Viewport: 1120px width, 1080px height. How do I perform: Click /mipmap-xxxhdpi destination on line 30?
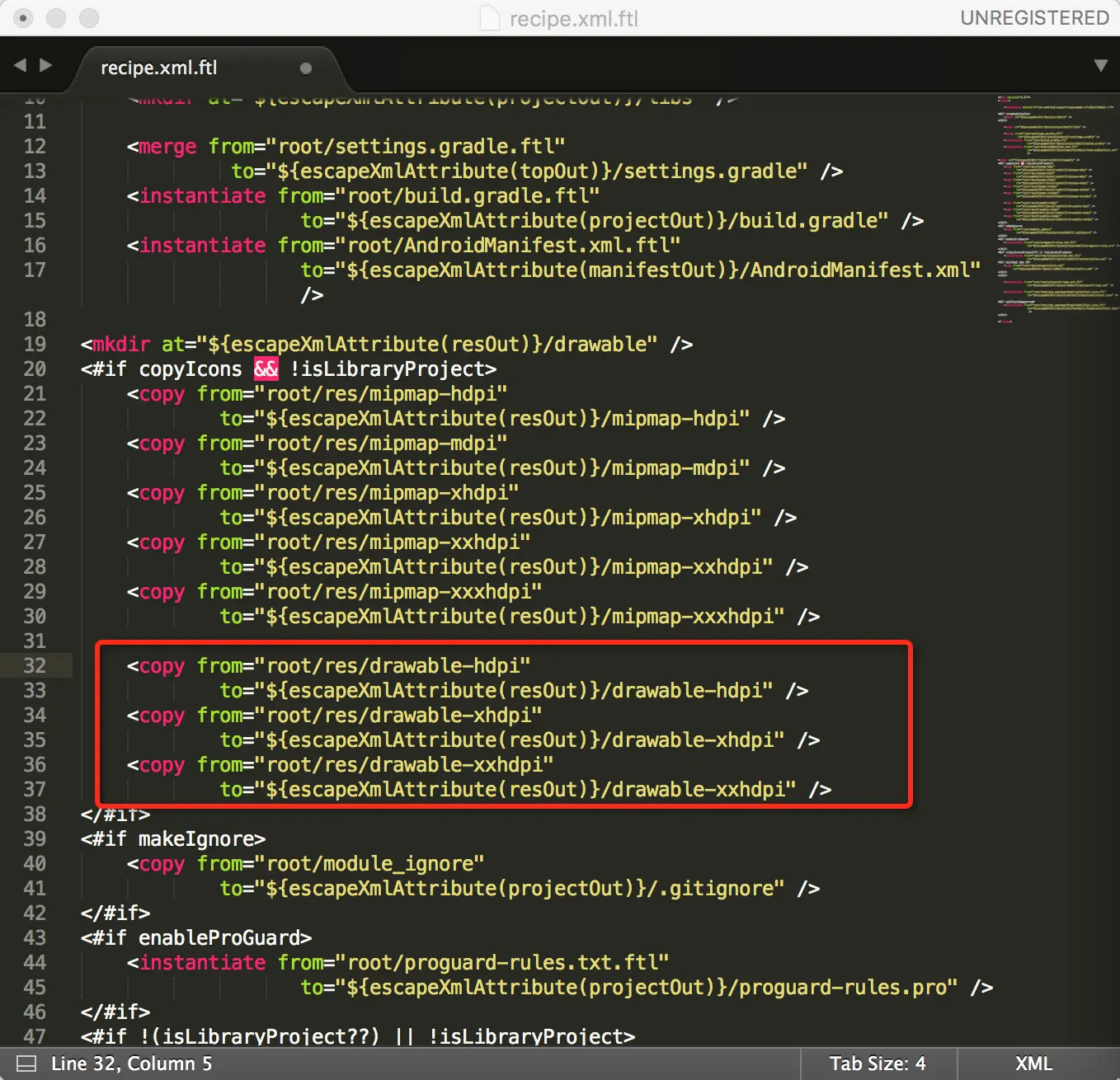point(687,617)
